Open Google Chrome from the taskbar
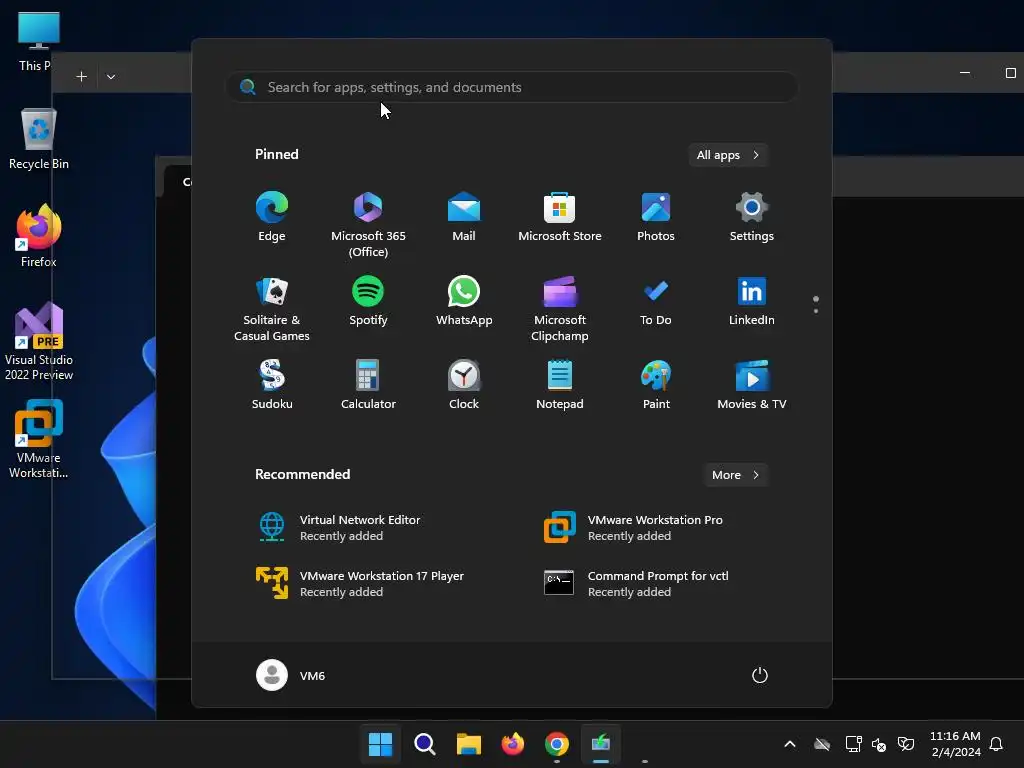 point(557,744)
